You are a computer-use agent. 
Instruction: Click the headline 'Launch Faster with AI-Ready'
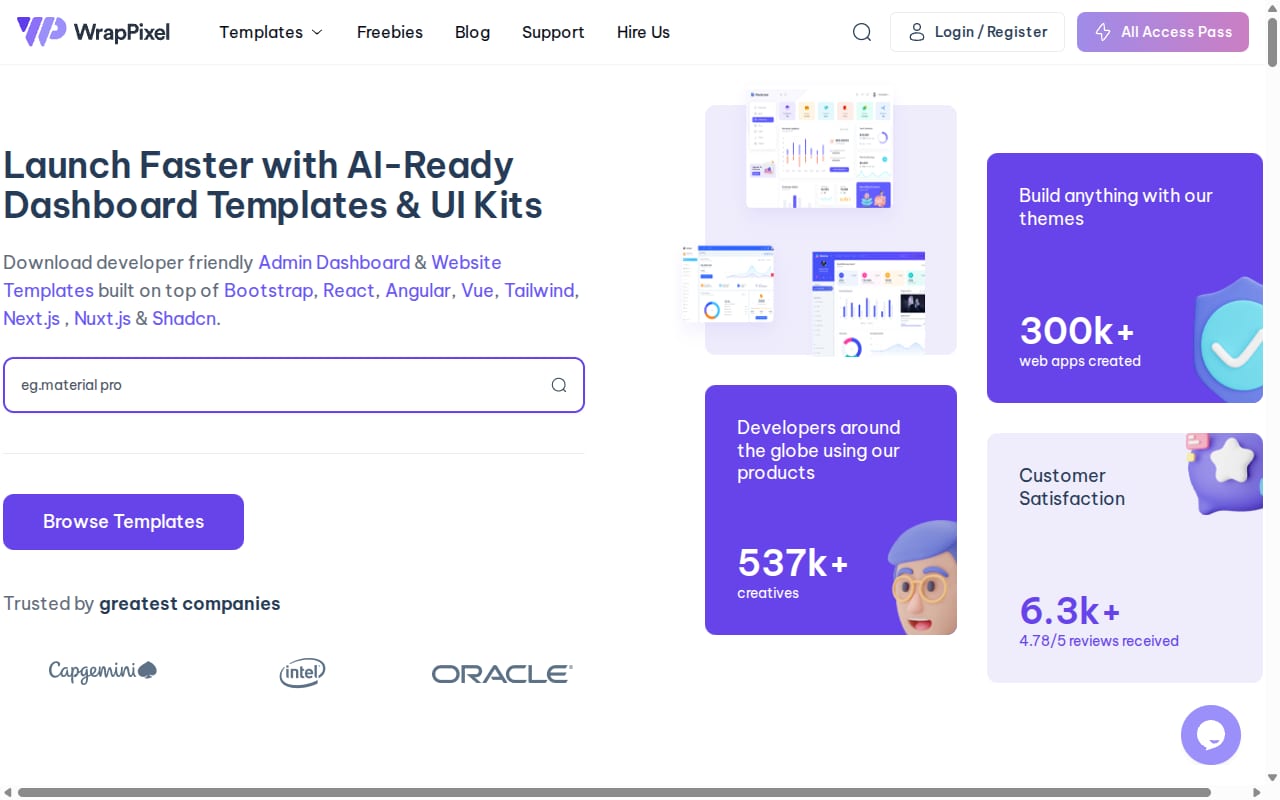click(x=259, y=165)
